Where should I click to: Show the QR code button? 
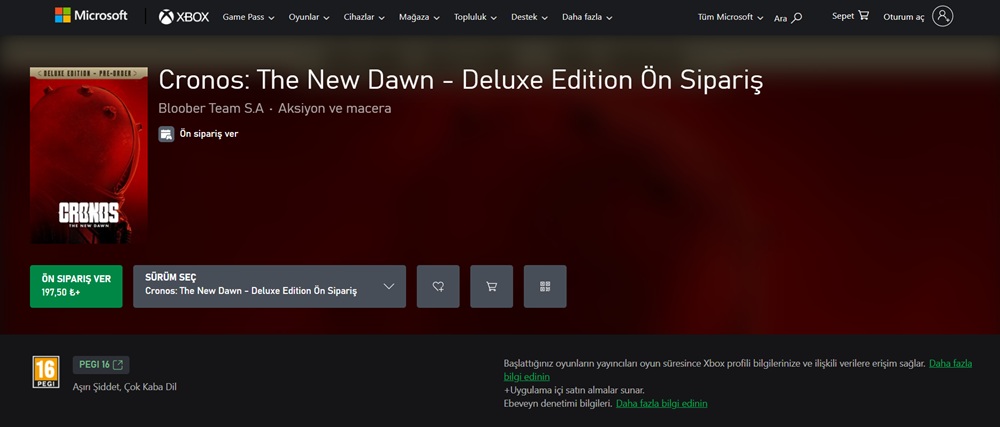click(545, 287)
